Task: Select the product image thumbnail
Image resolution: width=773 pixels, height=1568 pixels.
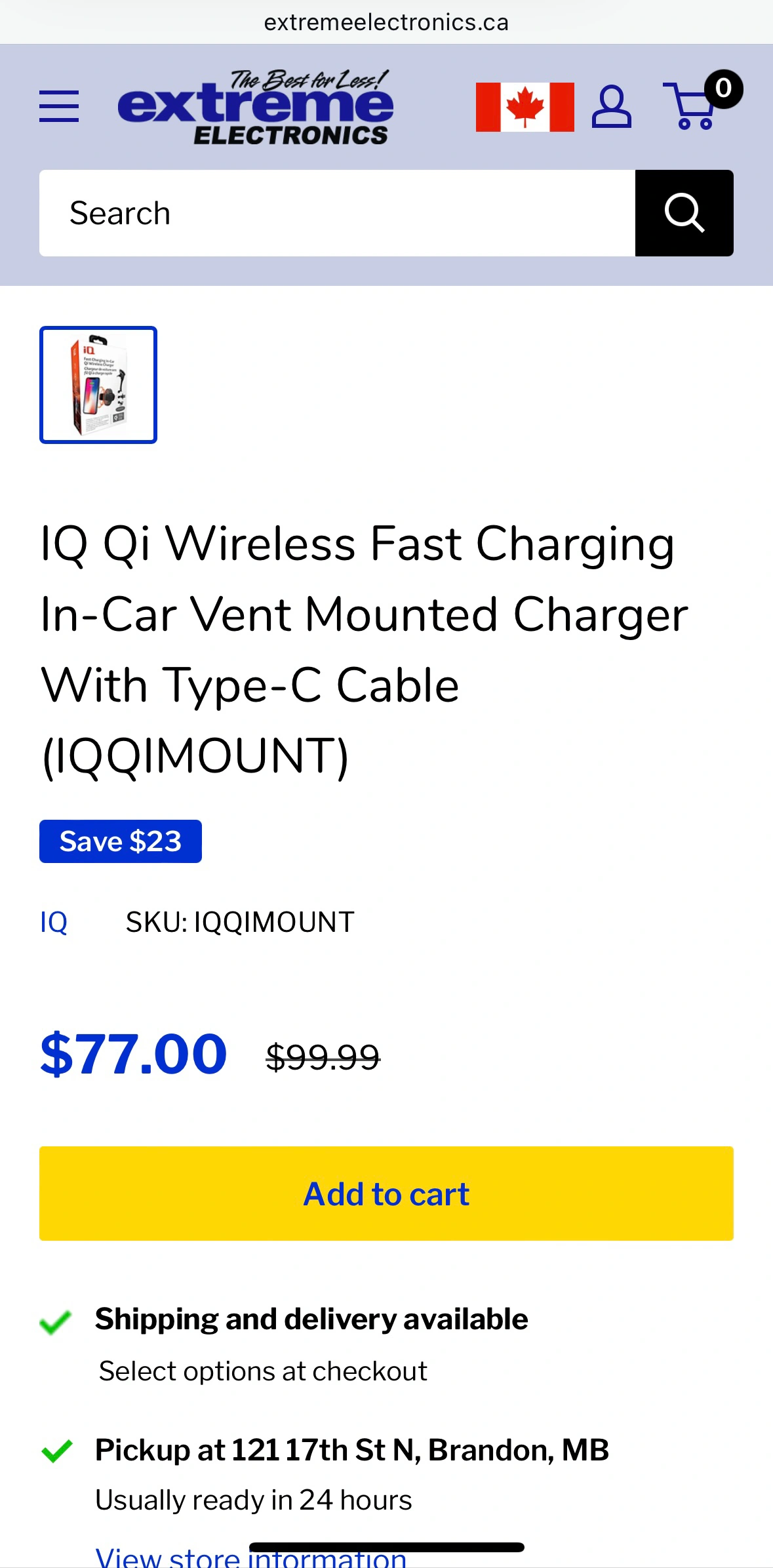Action: click(x=98, y=385)
